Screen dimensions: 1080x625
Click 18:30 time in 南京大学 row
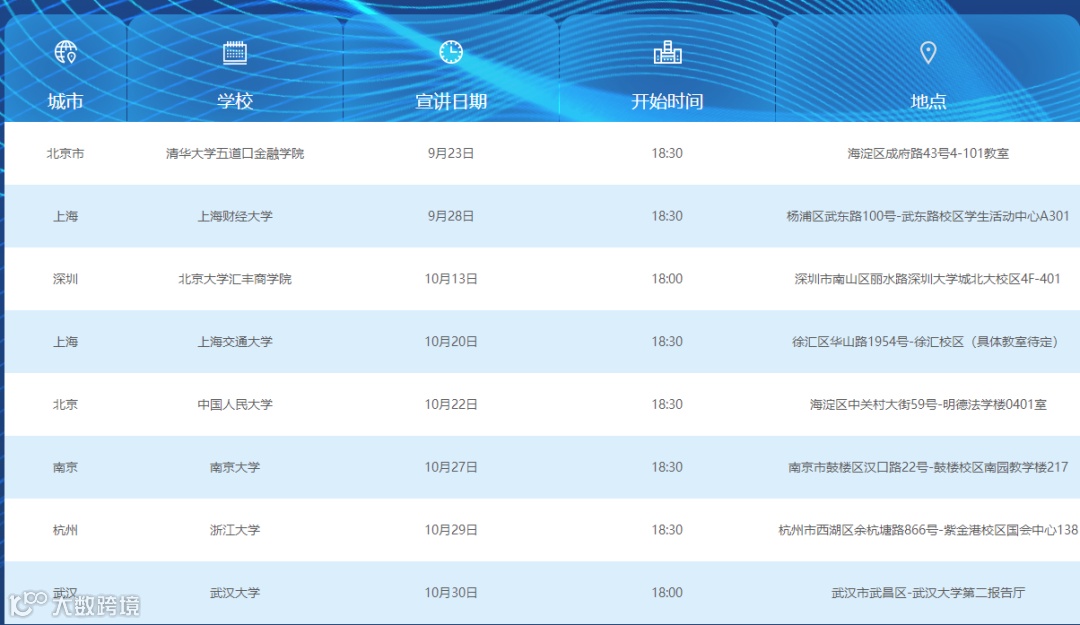667,467
